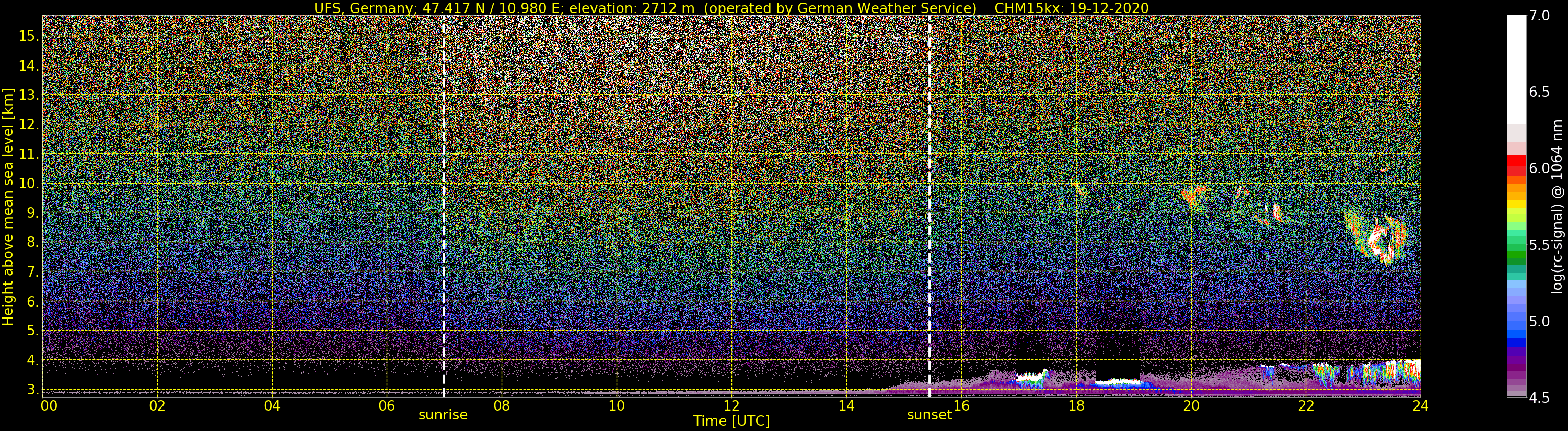
Task: Click "(operated by German Weather Service)" in the title
Action: [841, 8]
